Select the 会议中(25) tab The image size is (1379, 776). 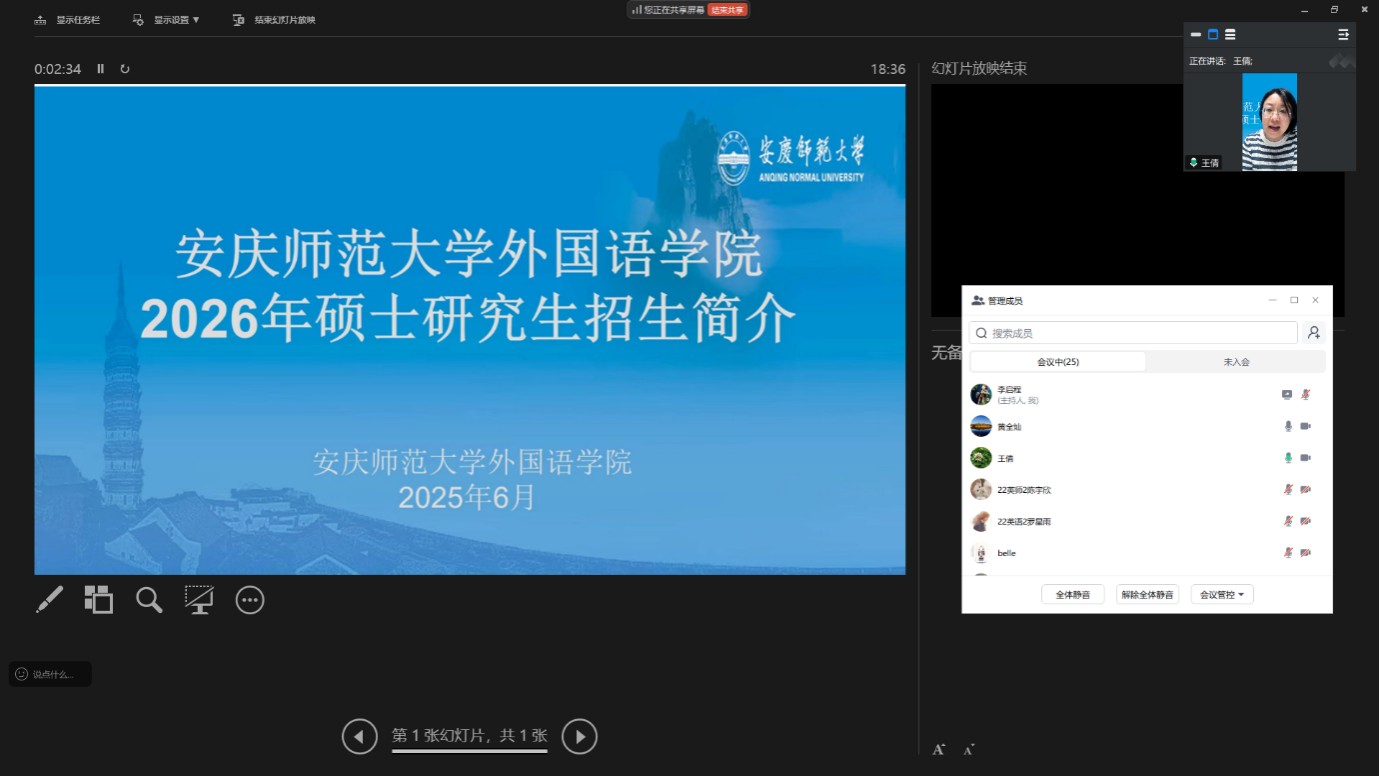point(1058,362)
